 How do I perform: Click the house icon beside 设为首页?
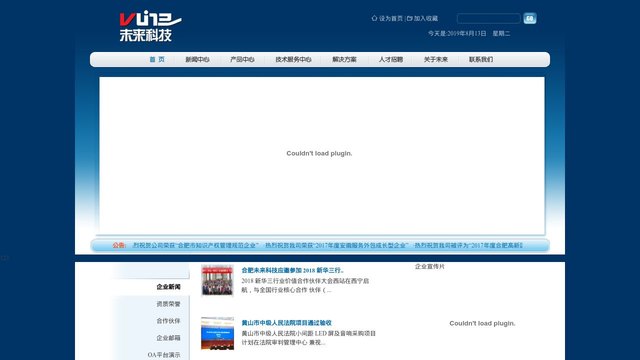[374, 18]
